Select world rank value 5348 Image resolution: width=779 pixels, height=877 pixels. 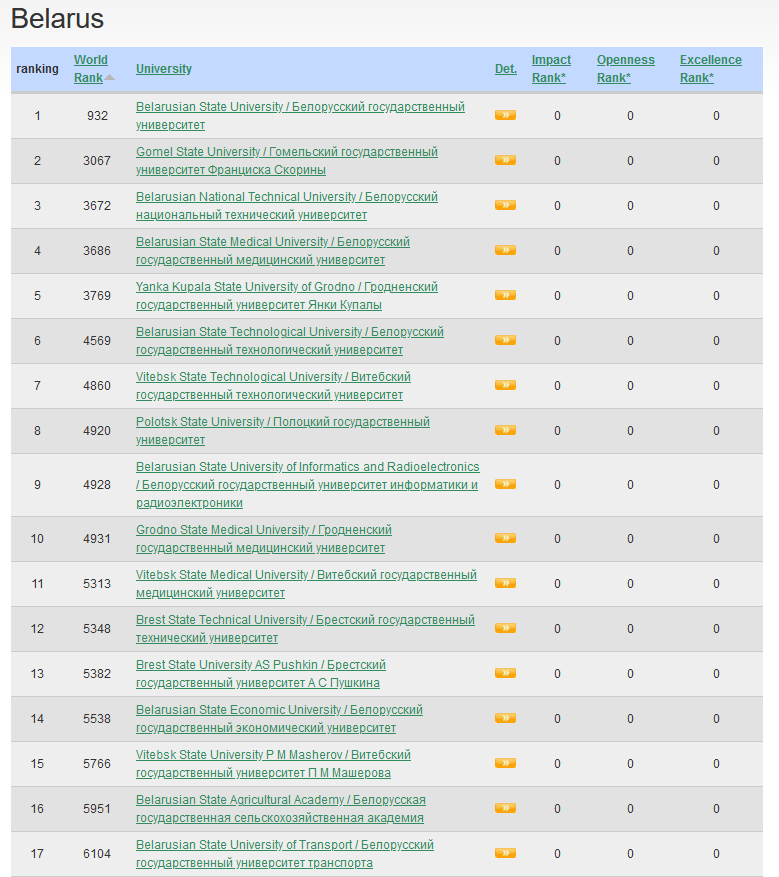tap(97, 629)
